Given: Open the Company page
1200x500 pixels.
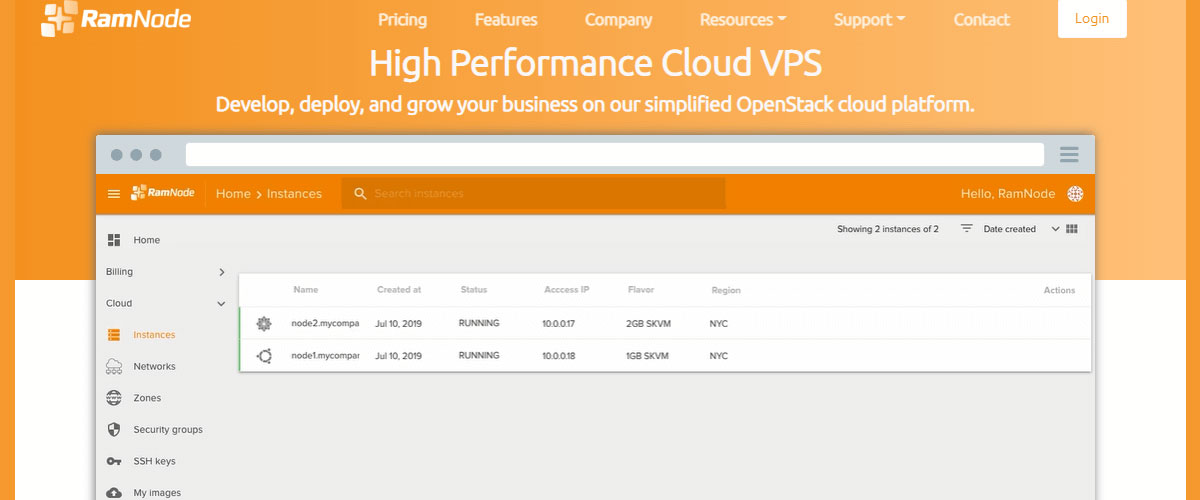Looking at the screenshot, I should pyautogui.click(x=618, y=20).
